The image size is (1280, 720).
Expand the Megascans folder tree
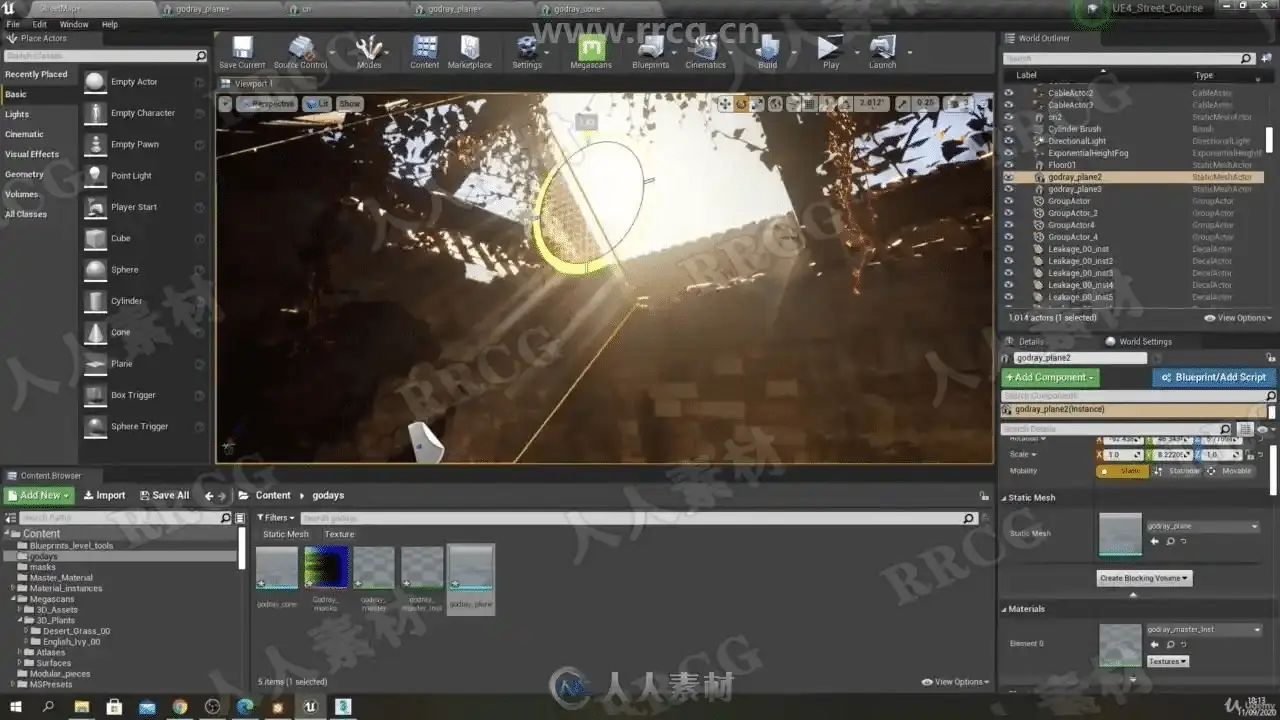click(x=13, y=599)
